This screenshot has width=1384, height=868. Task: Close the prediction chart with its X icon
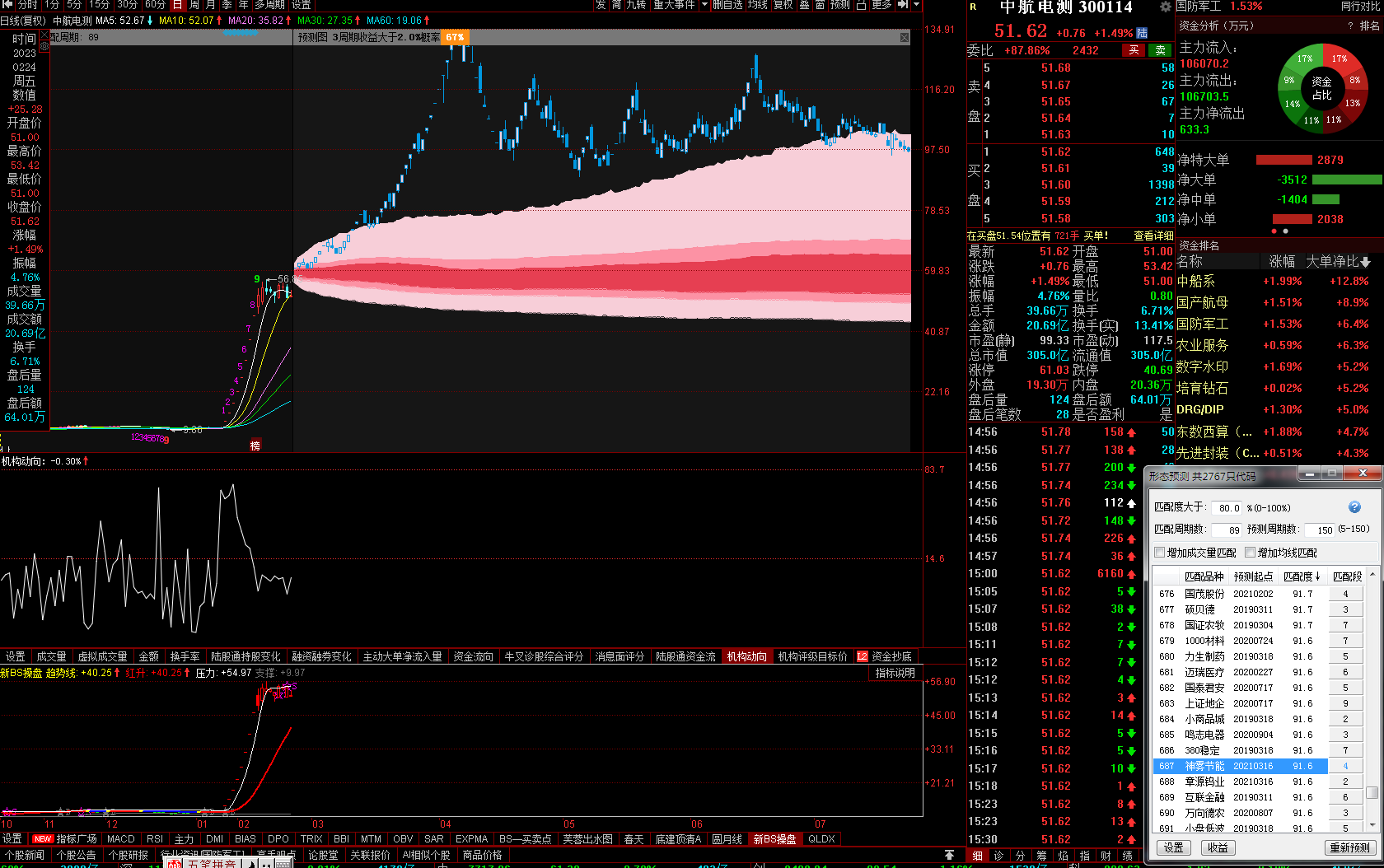[905, 38]
